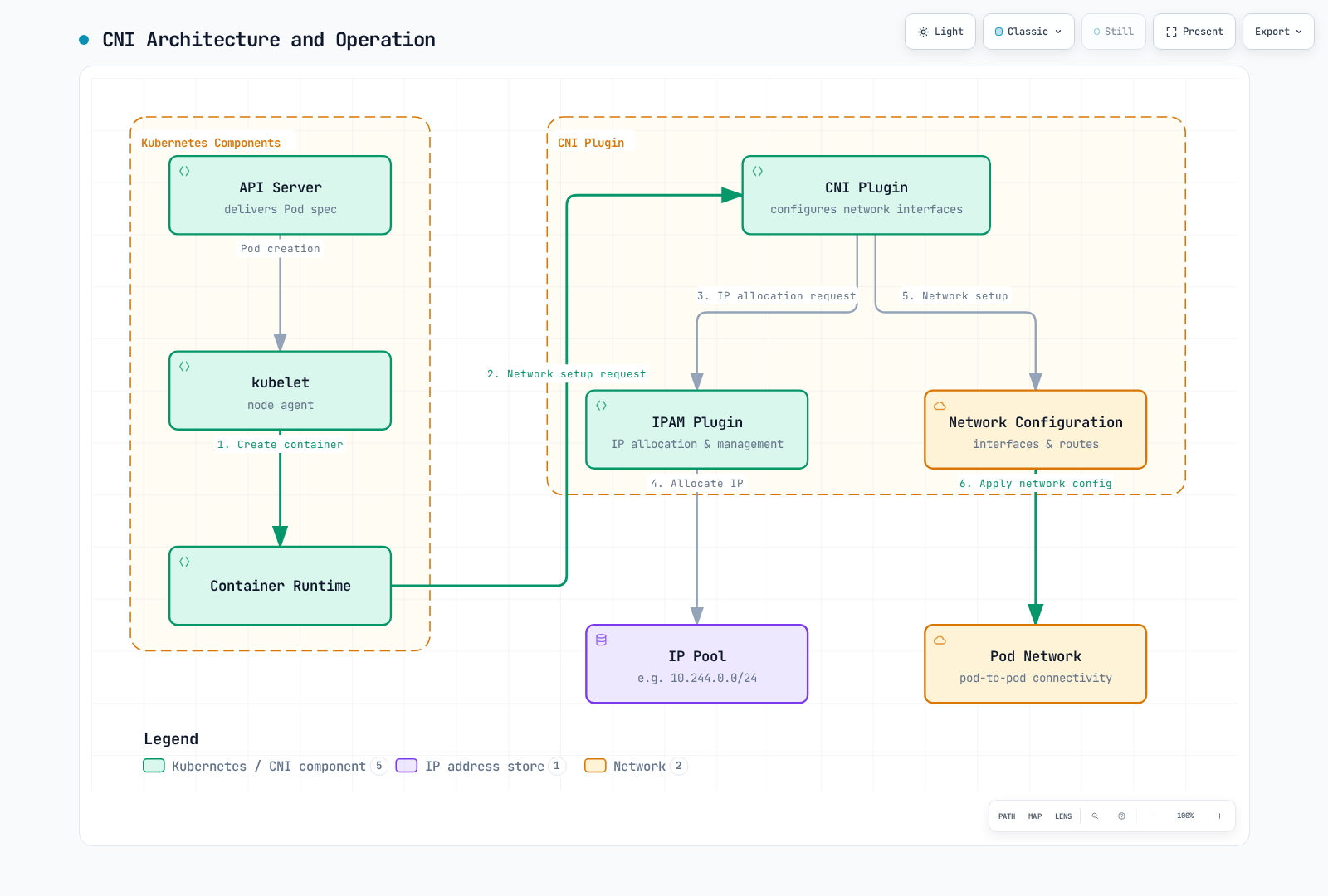The width and height of the screenshot is (1328, 896).
Task: Click the 'CNI Architecture and Operation' title
Action: tap(269, 40)
